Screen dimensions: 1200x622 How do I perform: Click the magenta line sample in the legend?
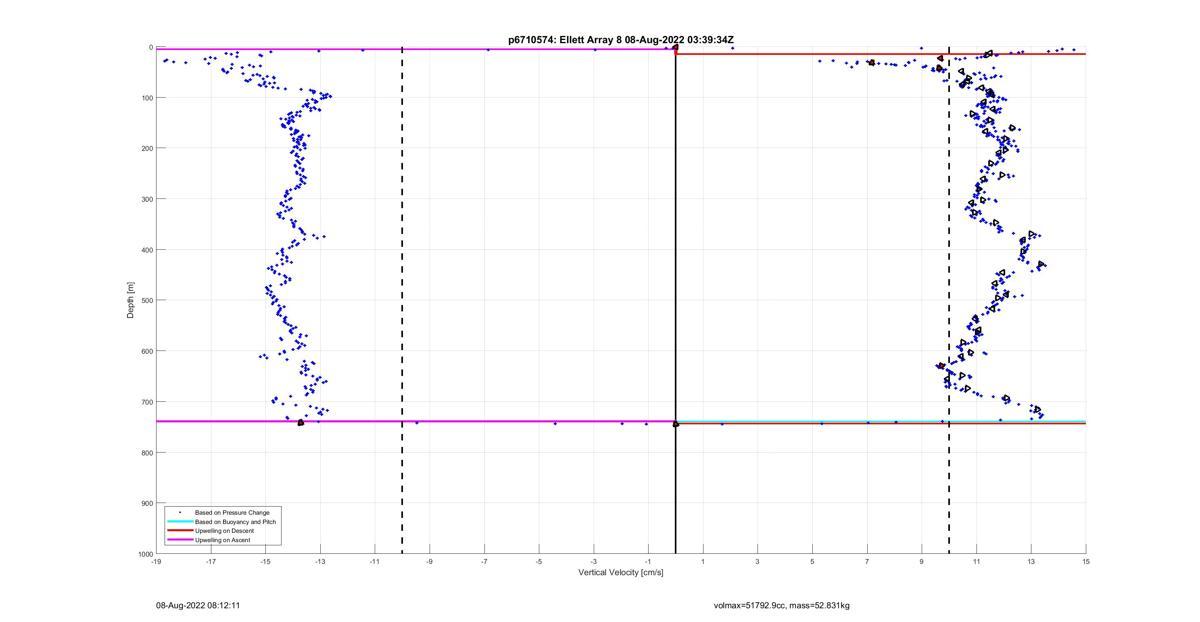click(x=179, y=540)
